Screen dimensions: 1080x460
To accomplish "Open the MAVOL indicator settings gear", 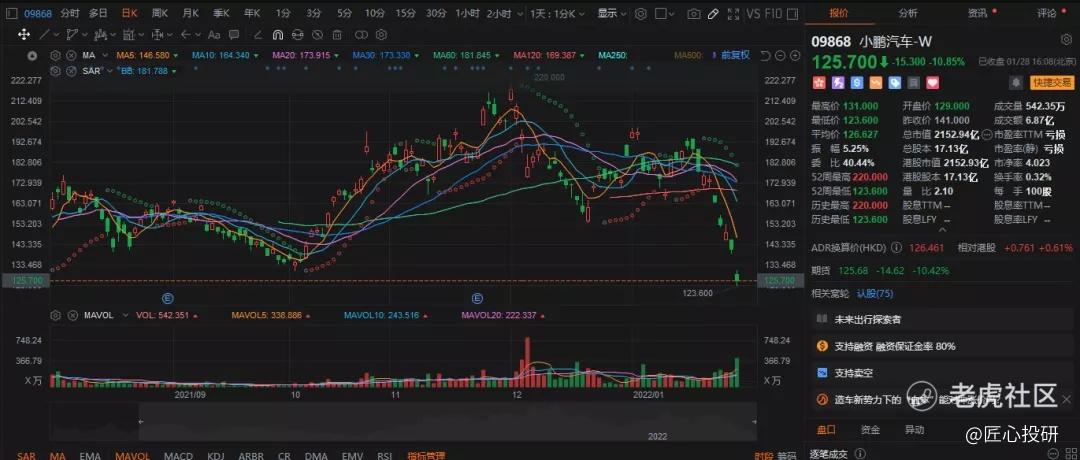I will [x=55, y=315].
